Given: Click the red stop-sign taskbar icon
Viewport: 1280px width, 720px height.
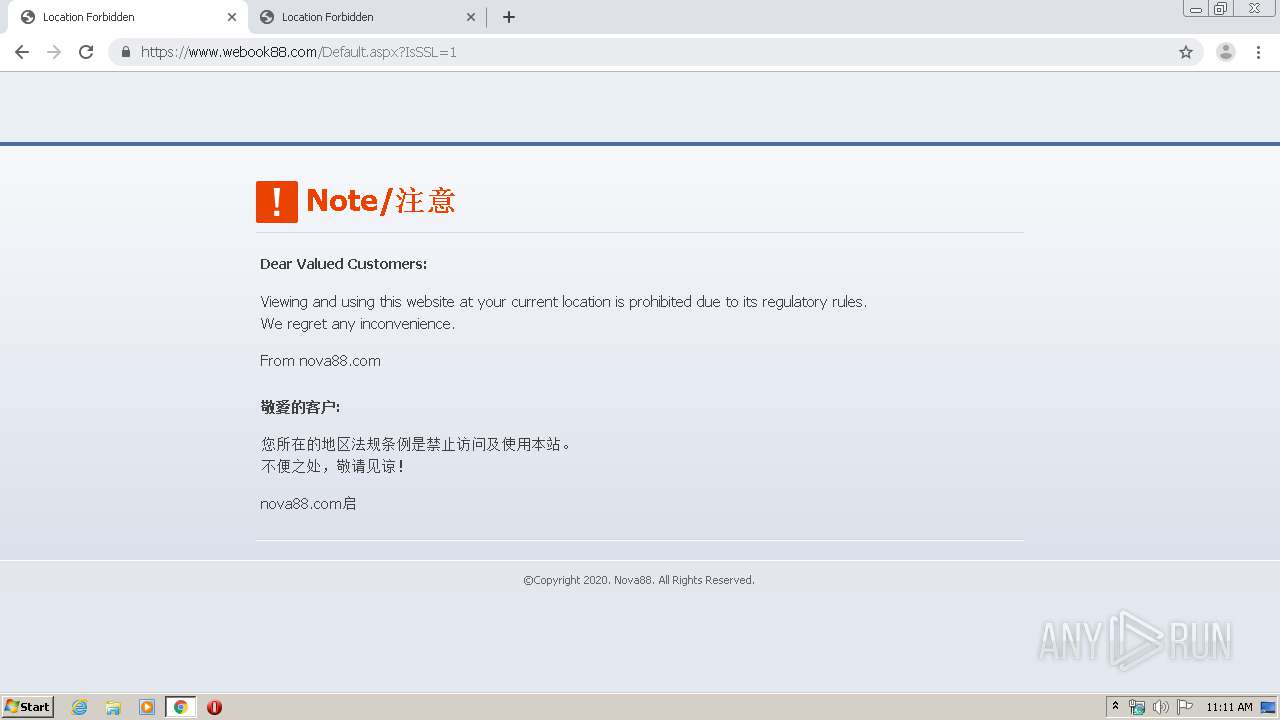Looking at the screenshot, I should tap(214, 707).
